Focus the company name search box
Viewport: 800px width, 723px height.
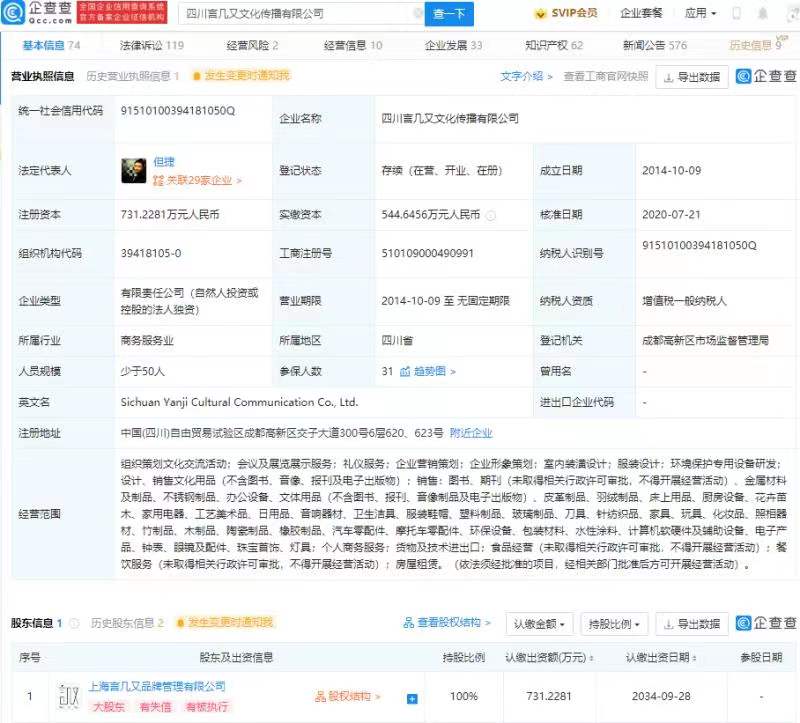click(x=301, y=14)
